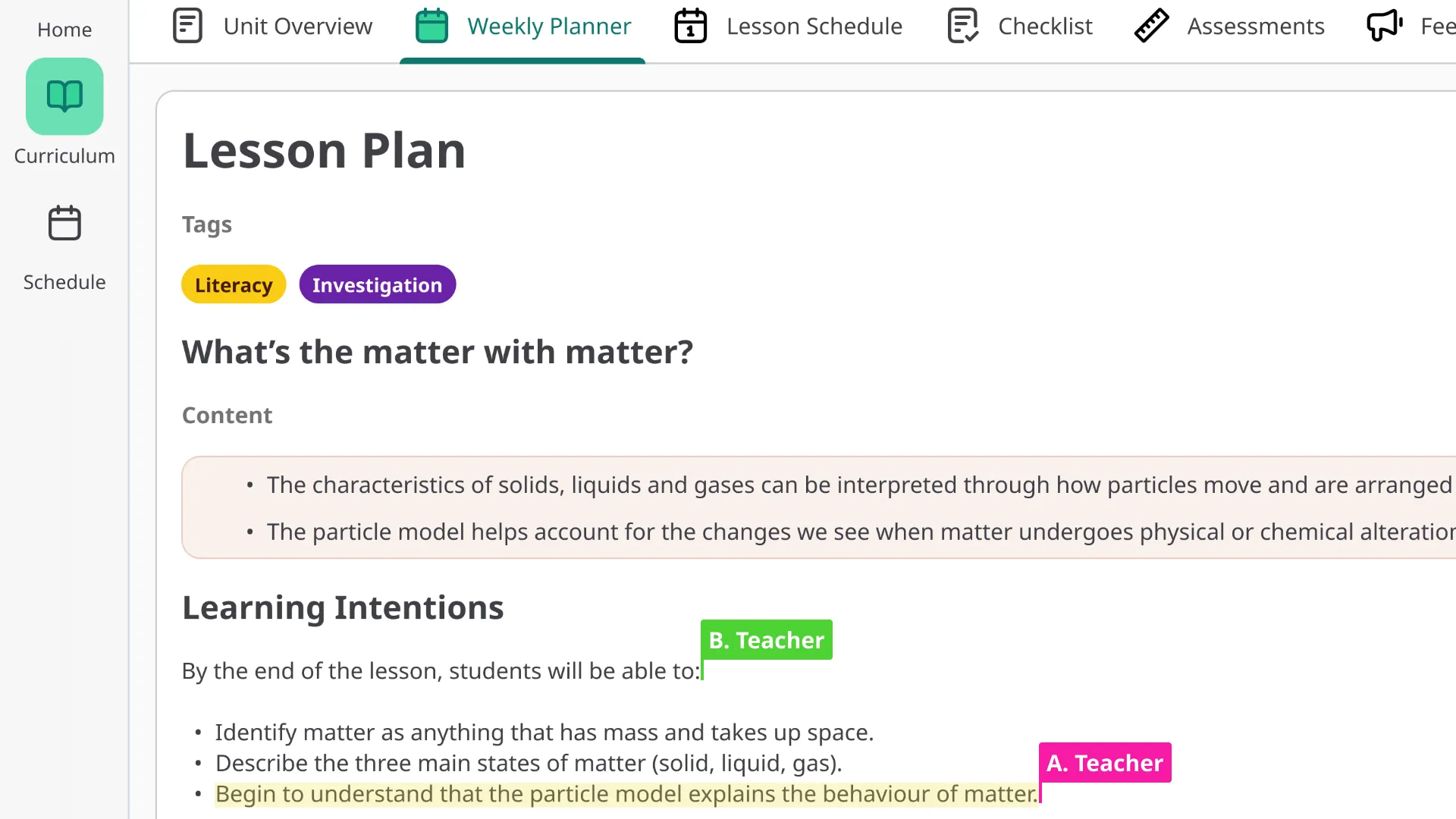Open the Lesson Schedule tab

(x=814, y=27)
